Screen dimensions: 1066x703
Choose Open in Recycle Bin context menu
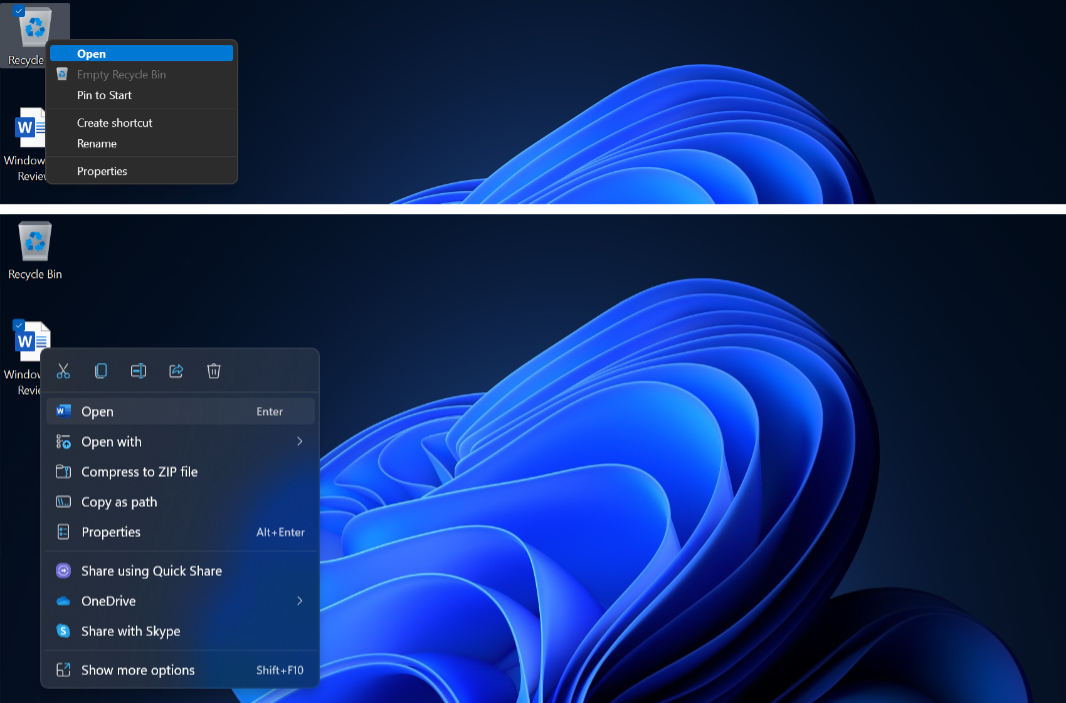(x=141, y=53)
